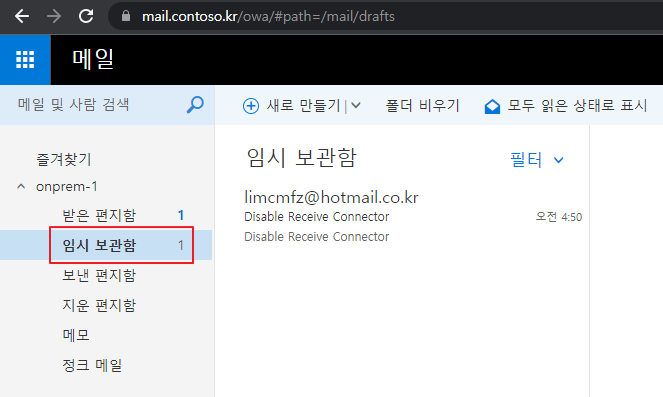Click 모두 읽은 상태로 표시
Screen dimensions: 663x397
click(x=577, y=105)
